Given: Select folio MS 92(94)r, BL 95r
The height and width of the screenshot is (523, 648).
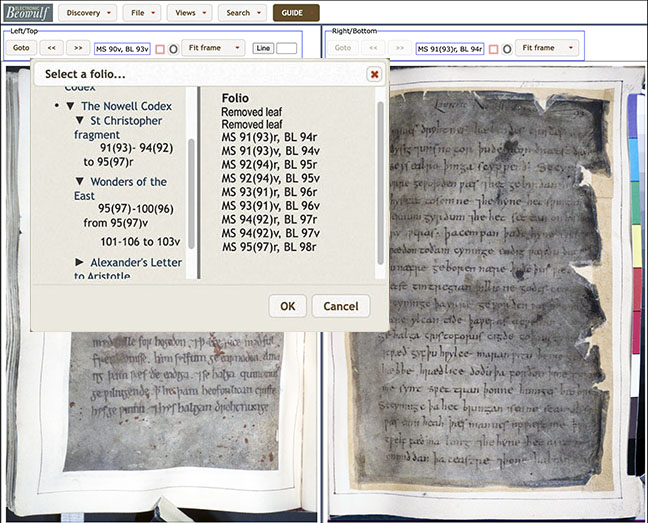Looking at the screenshot, I should click(x=269, y=164).
